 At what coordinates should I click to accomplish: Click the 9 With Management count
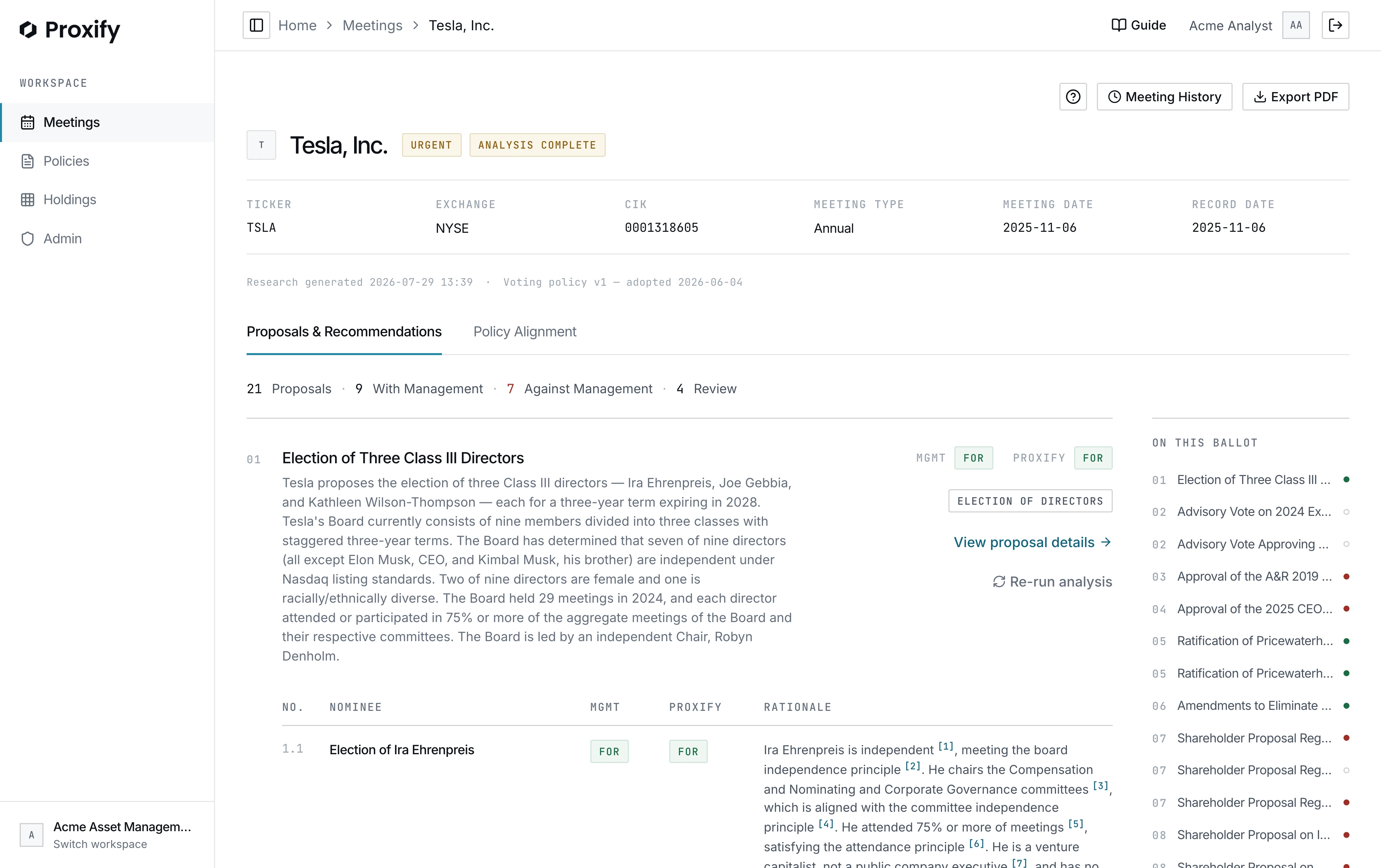pyautogui.click(x=419, y=389)
